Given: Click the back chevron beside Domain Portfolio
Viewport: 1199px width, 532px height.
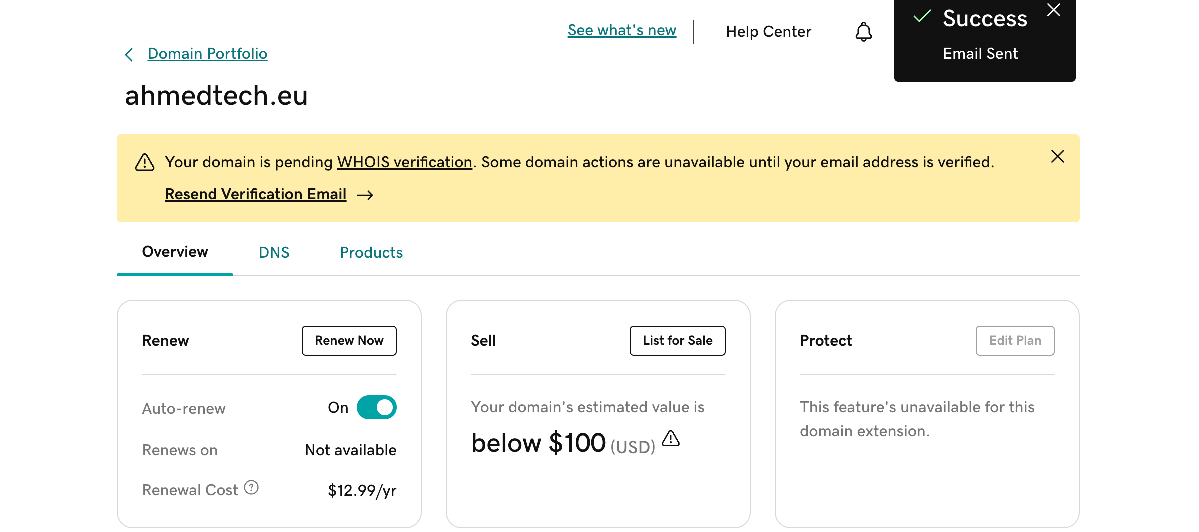Looking at the screenshot, I should [128, 55].
